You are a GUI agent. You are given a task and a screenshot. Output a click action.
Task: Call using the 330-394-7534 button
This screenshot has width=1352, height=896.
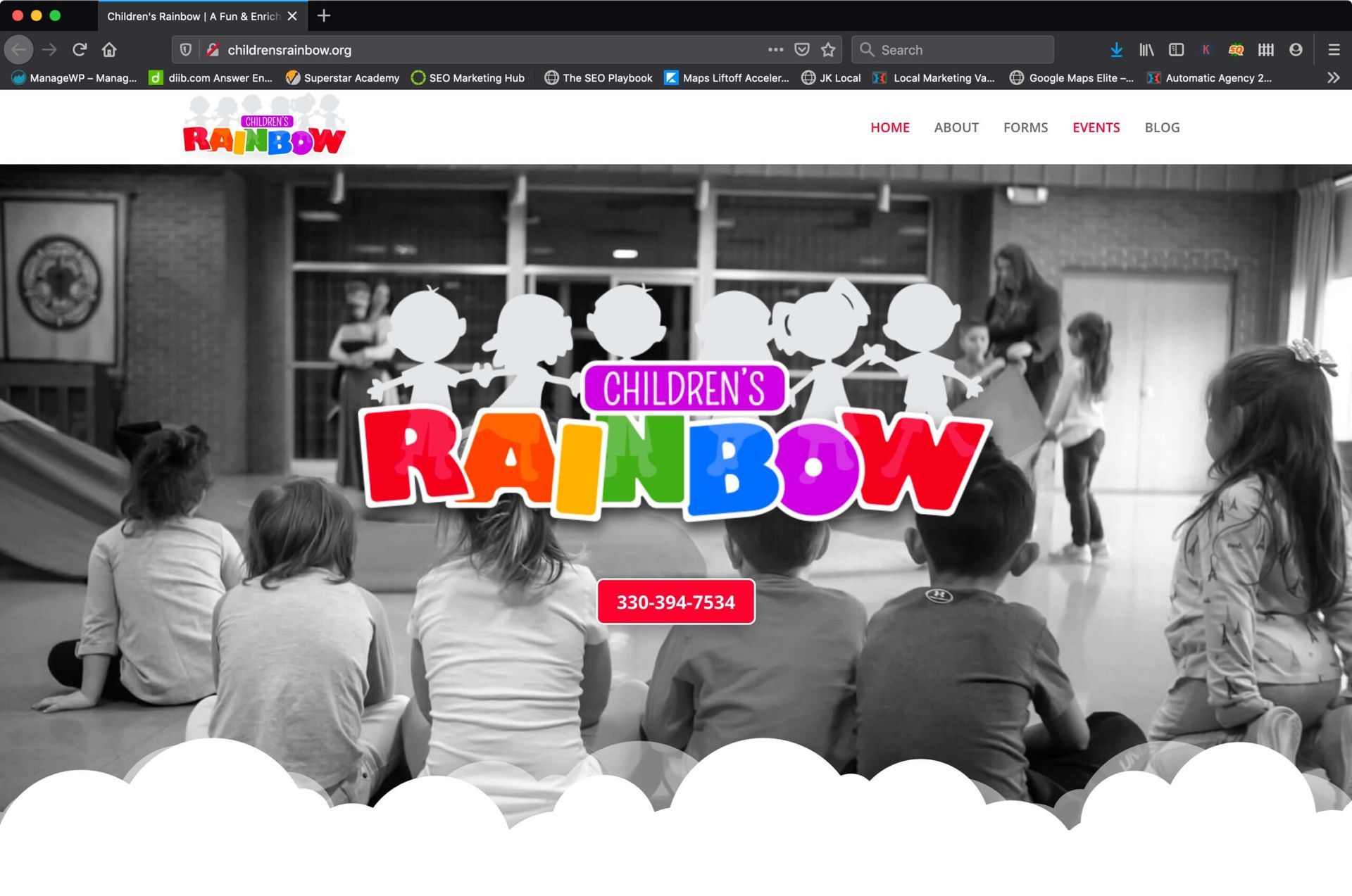click(676, 602)
